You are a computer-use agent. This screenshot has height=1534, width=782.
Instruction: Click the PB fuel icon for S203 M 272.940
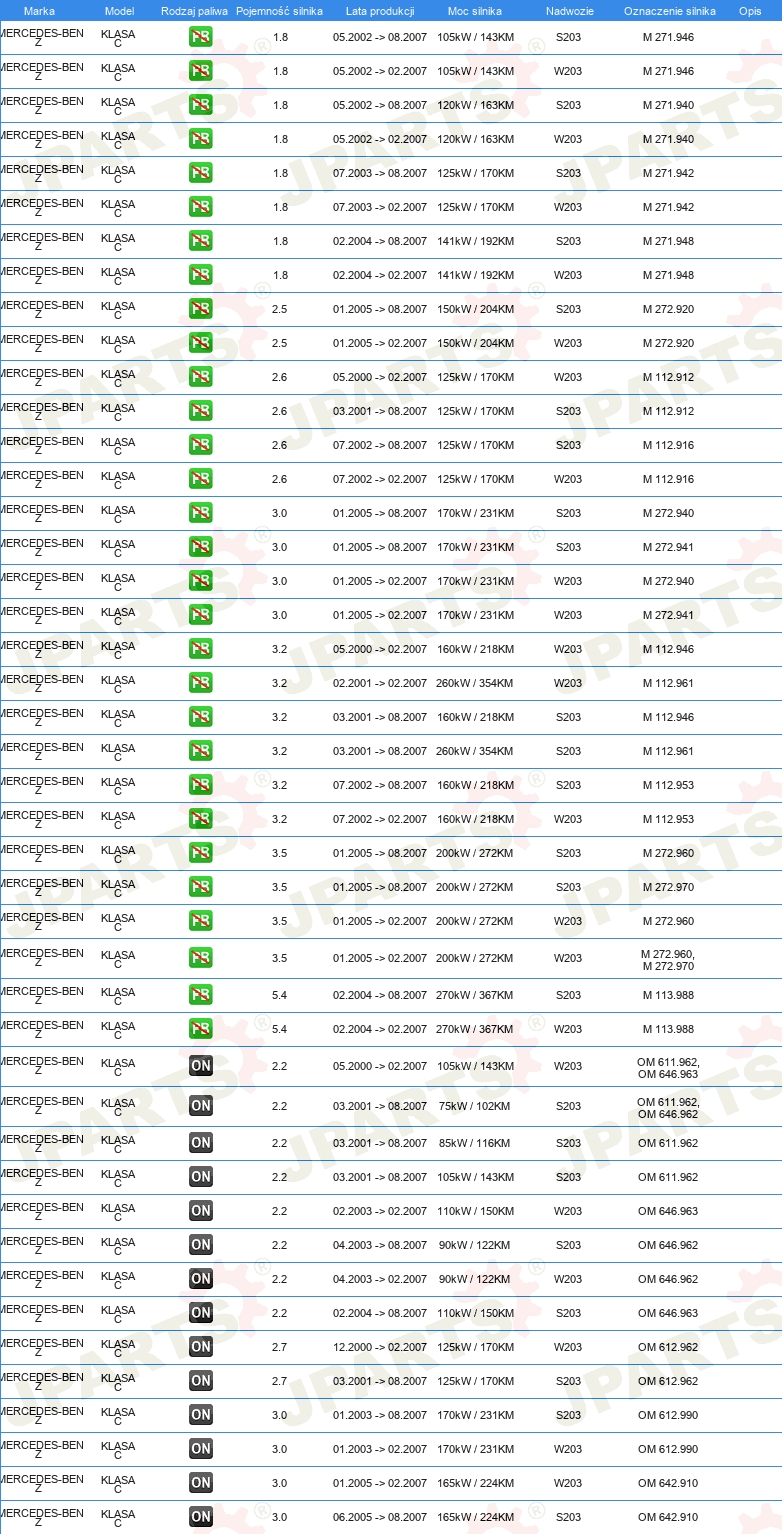point(201,513)
